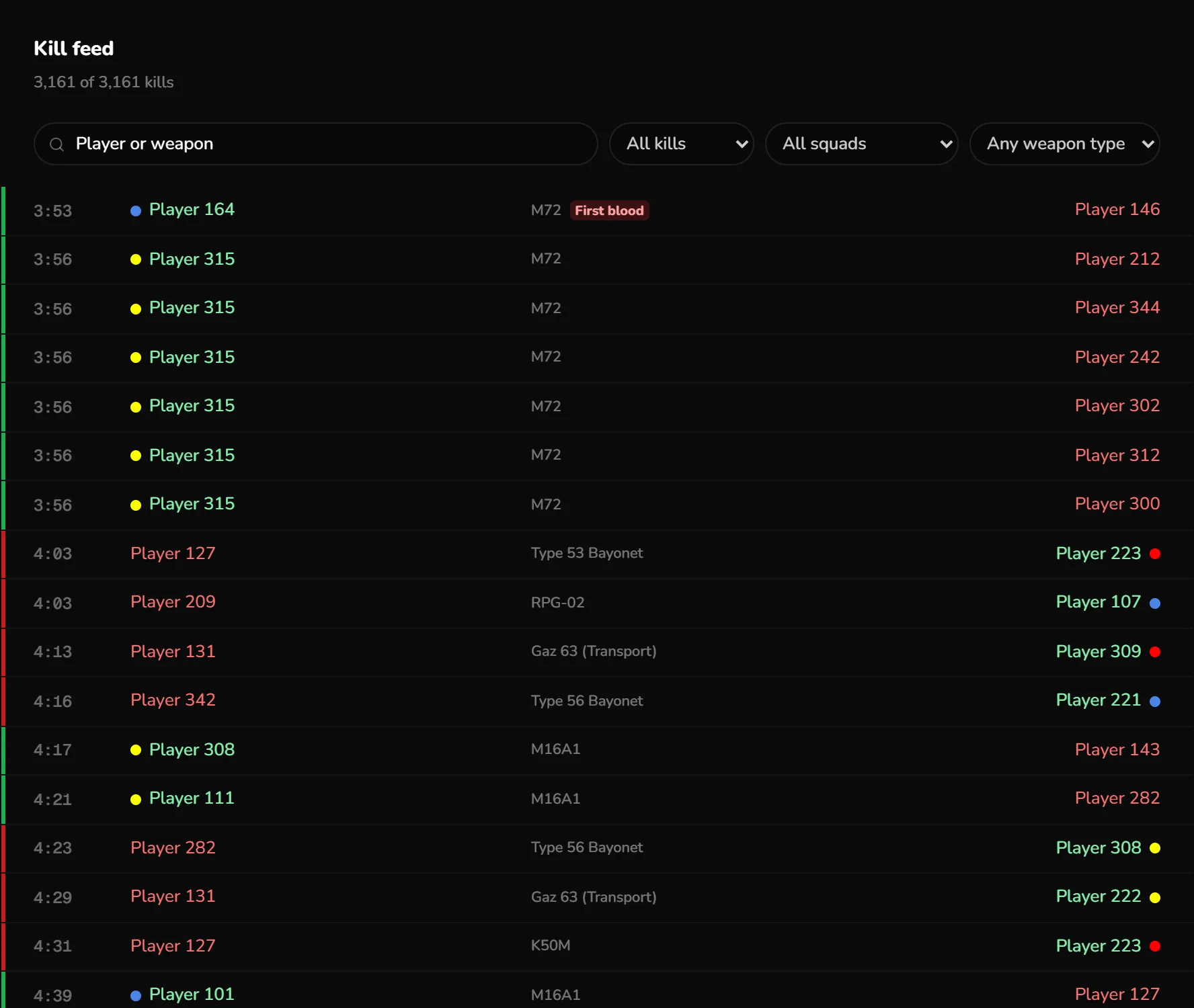Viewport: 1194px width, 1008px height.
Task: Click blue squad dot next to Player 221
Action: (1155, 702)
